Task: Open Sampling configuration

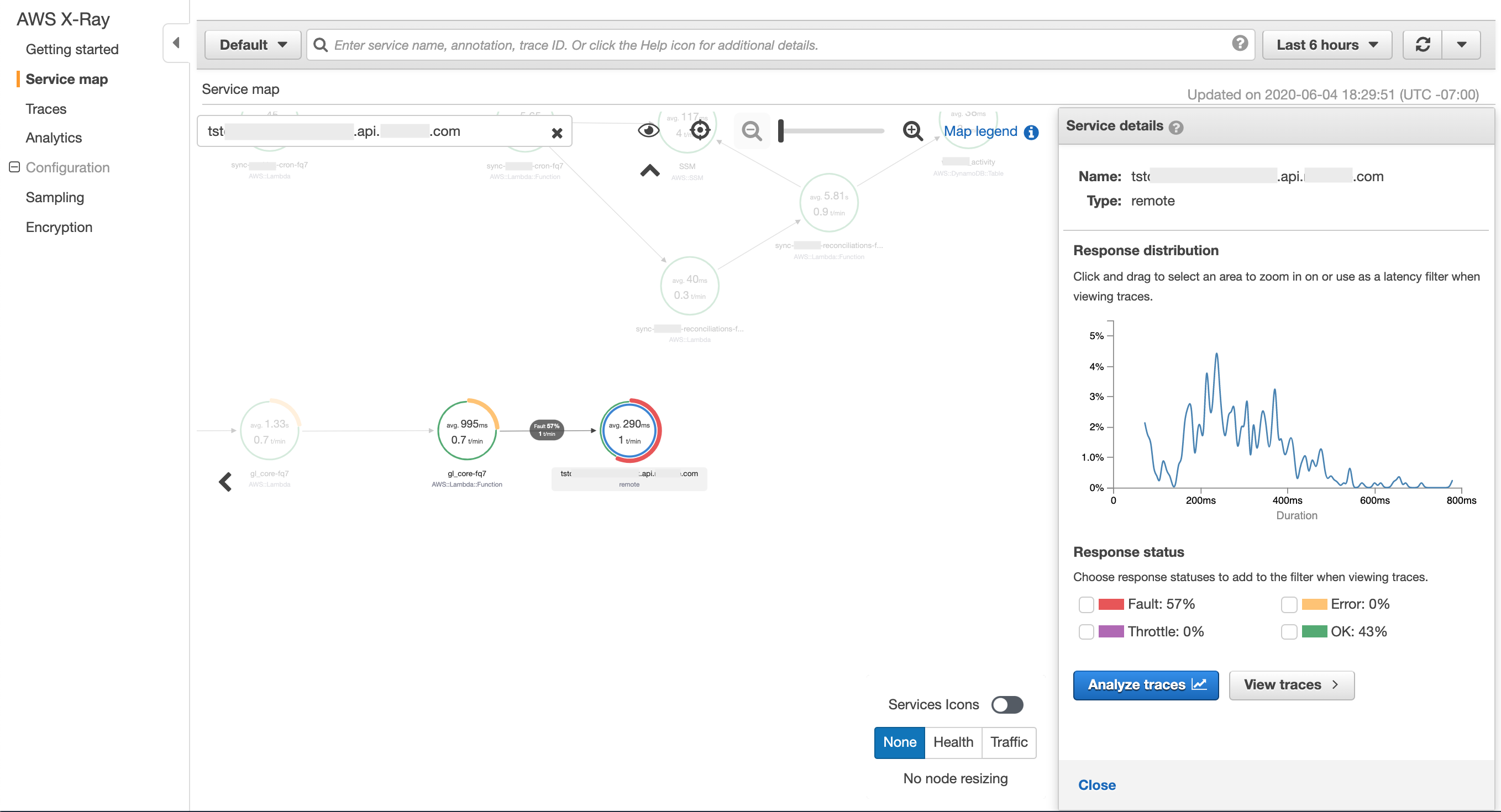Action: pyautogui.click(x=55, y=197)
